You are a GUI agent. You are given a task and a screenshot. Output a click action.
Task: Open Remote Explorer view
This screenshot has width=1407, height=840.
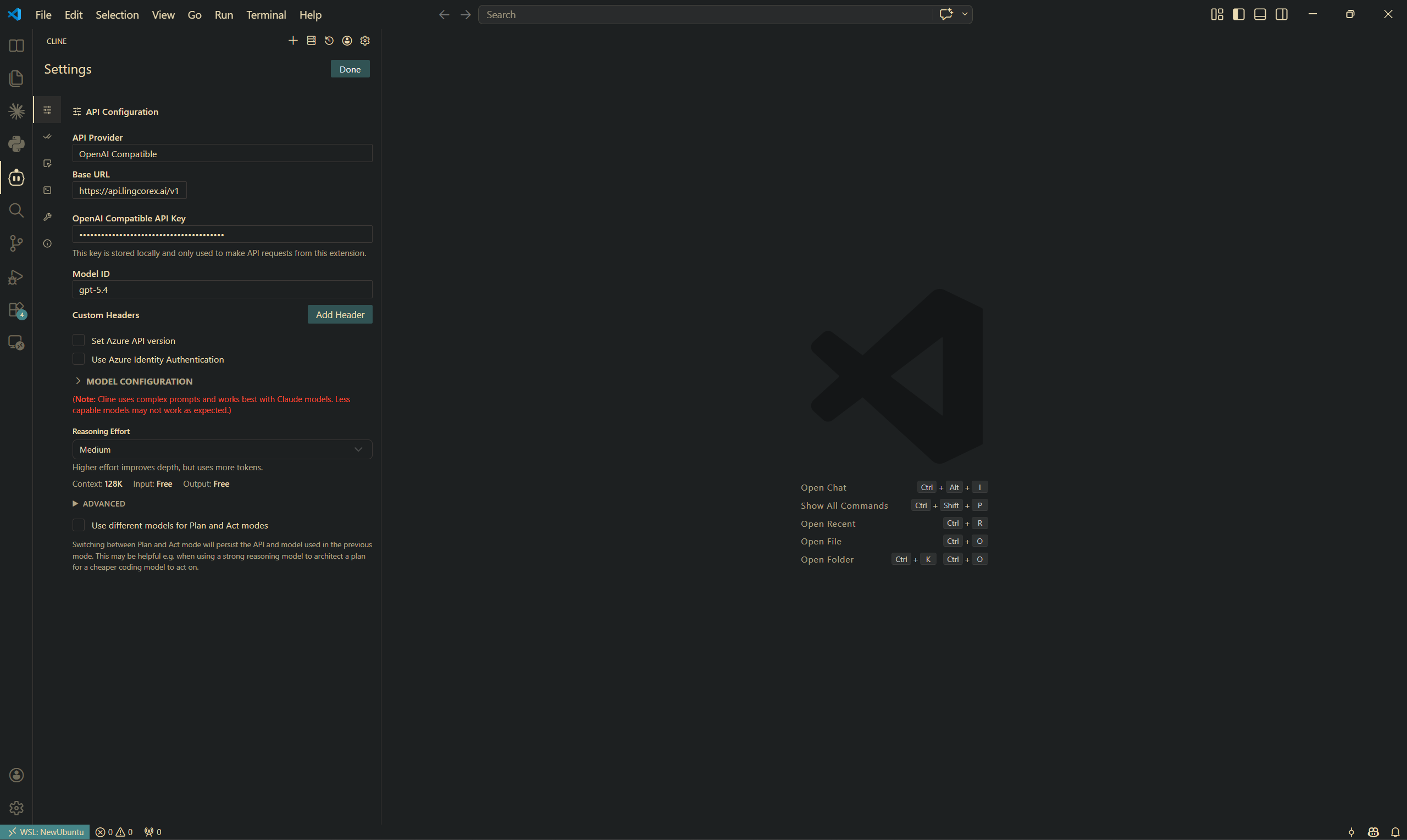point(16,342)
